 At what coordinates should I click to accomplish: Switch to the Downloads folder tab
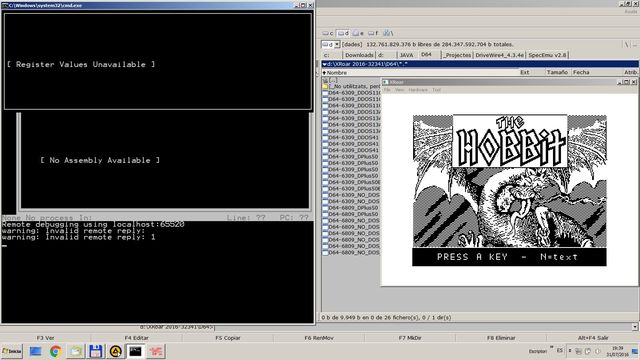pos(359,55)
